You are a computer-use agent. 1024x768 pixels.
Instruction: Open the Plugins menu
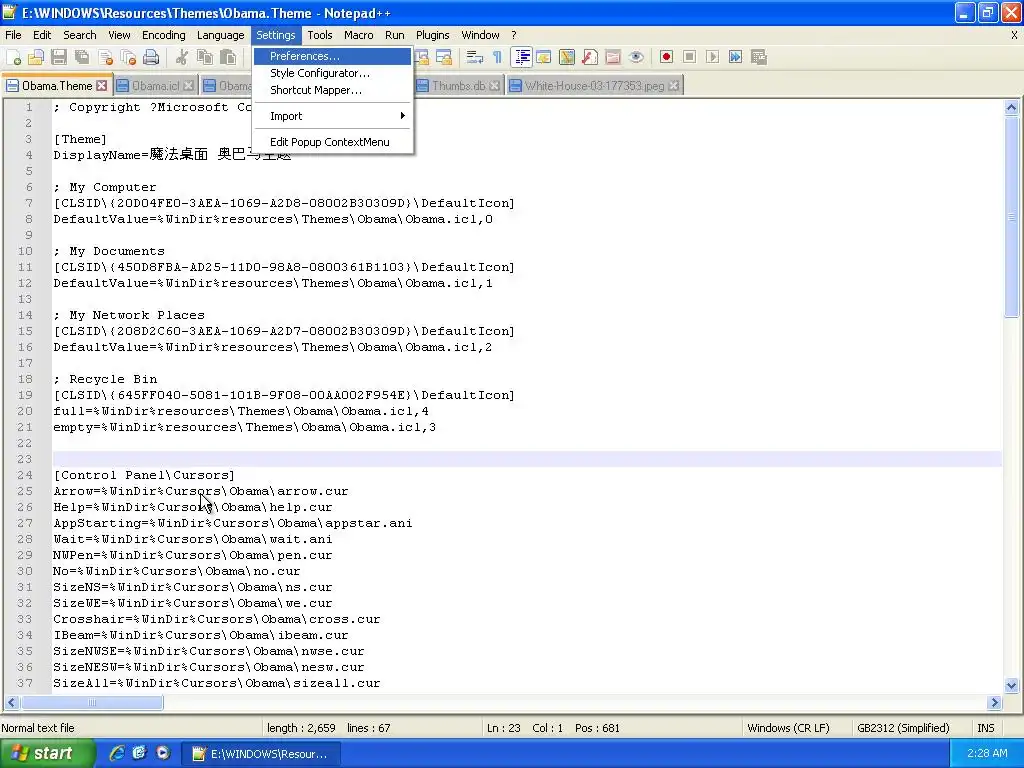pyautogui.click(x=432, y=35)
